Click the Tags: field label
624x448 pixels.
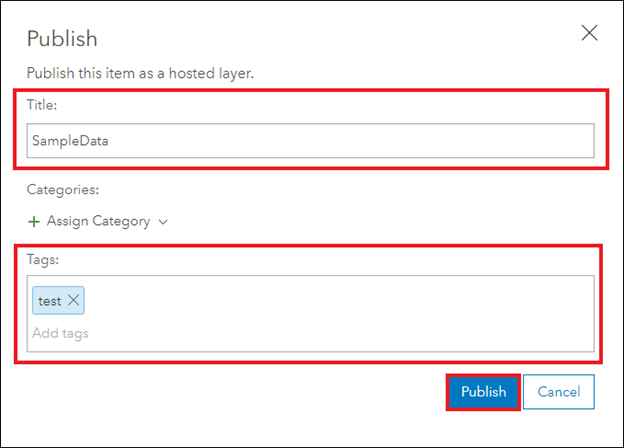[x=43, y=259]
